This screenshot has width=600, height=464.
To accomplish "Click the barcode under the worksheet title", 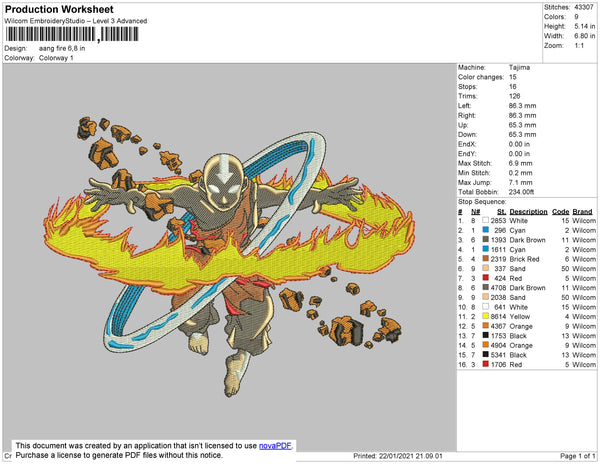I will tap(72, 34).
